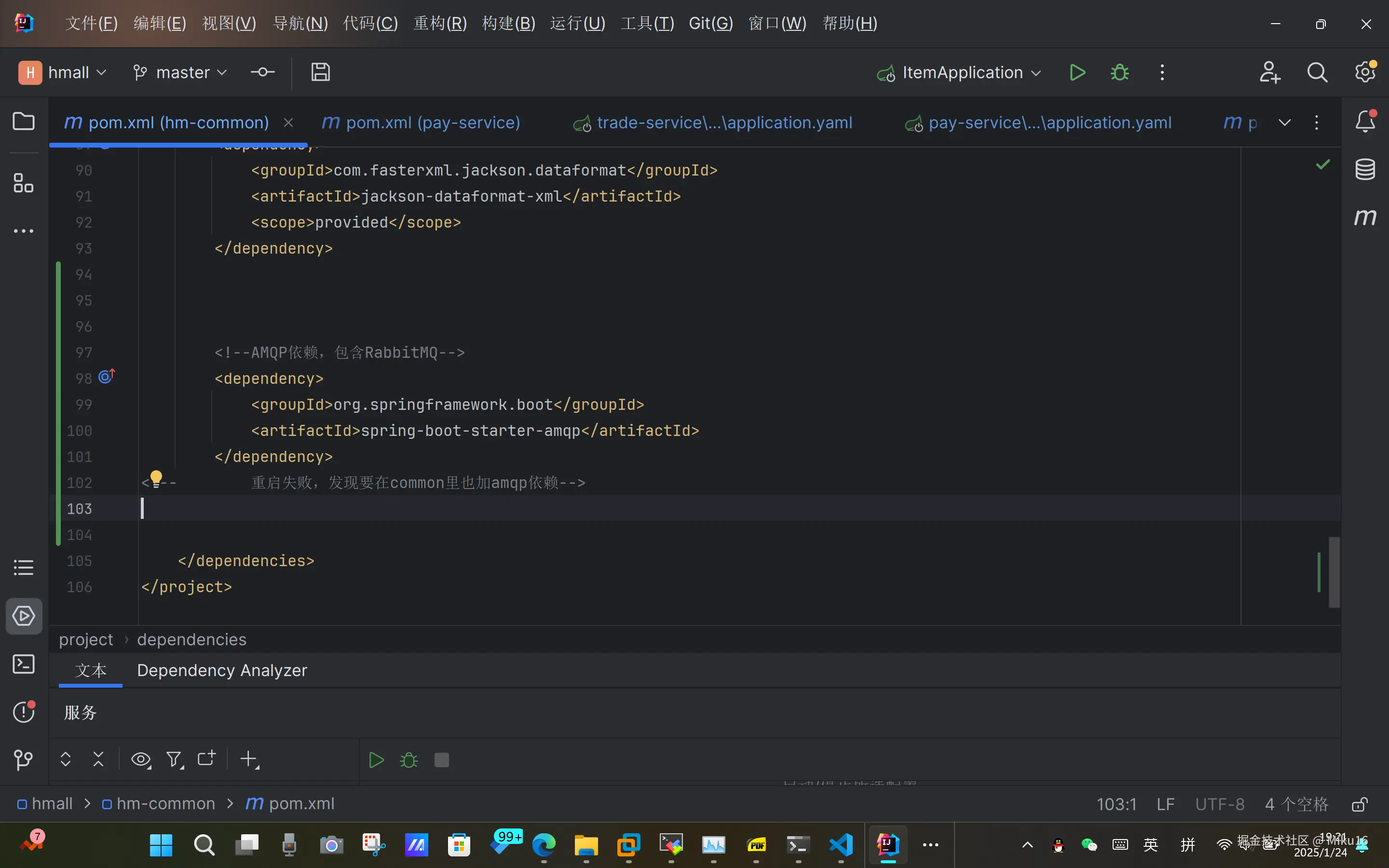
Task: Toggle read-only lock icon in status bar
Action: pos(1359,804)
